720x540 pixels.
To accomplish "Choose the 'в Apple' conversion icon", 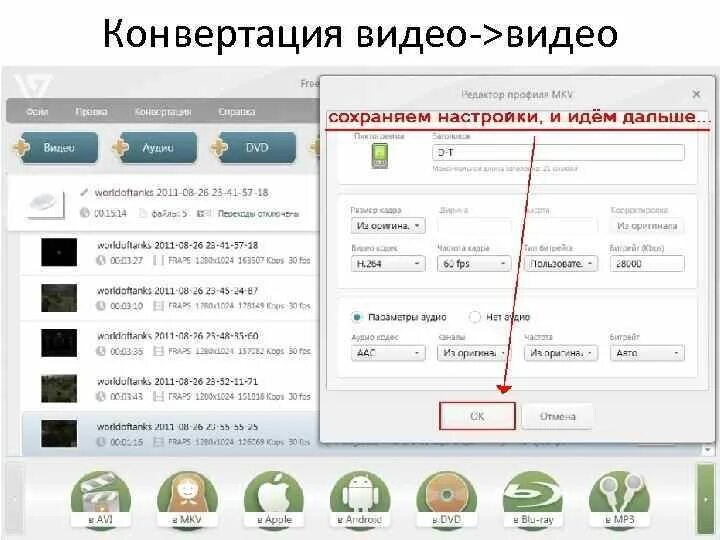I will click(274, 500).
